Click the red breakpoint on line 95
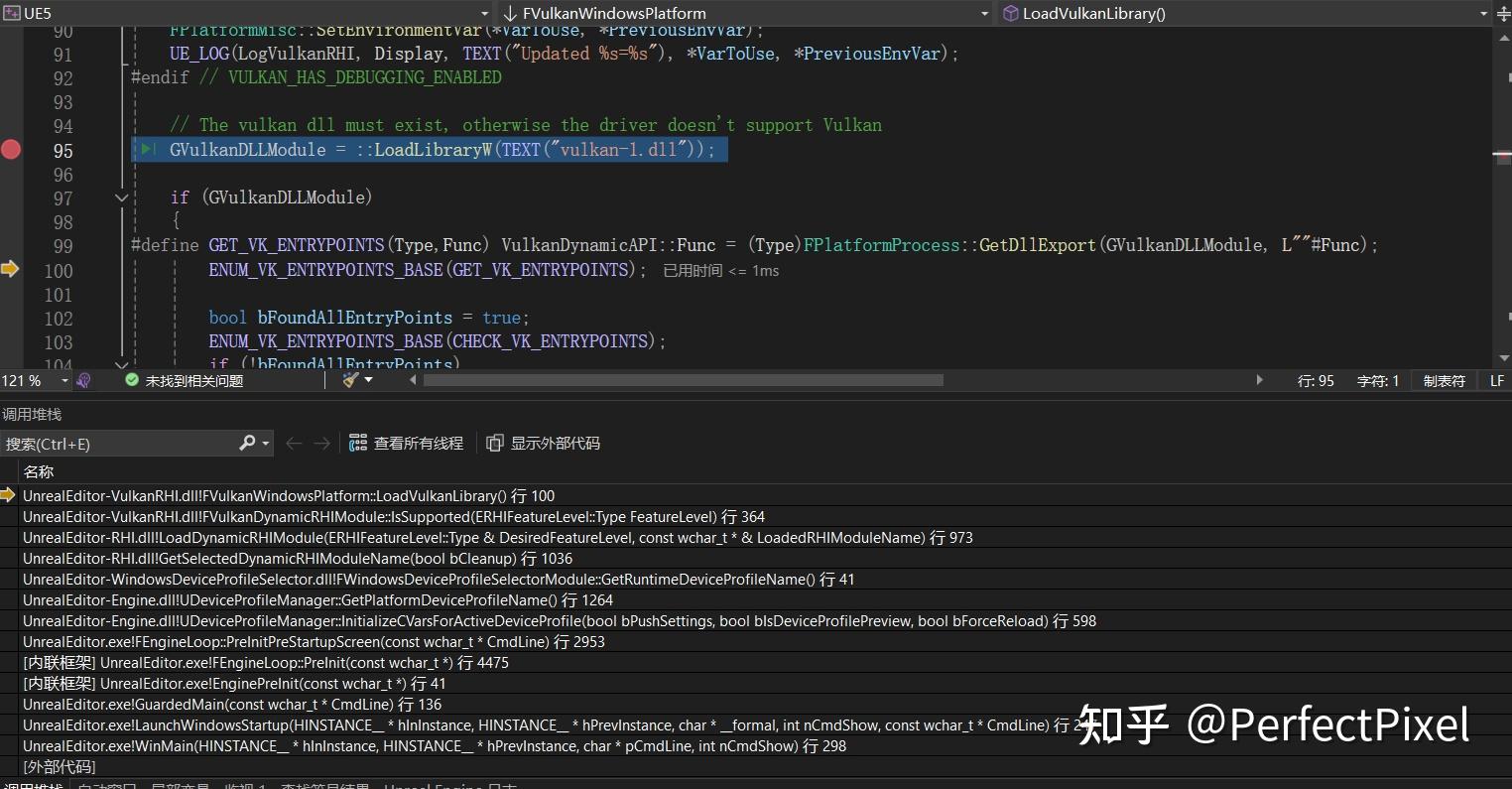The height and width of the screenshot is (789, 1512). [x=11, y=149]
